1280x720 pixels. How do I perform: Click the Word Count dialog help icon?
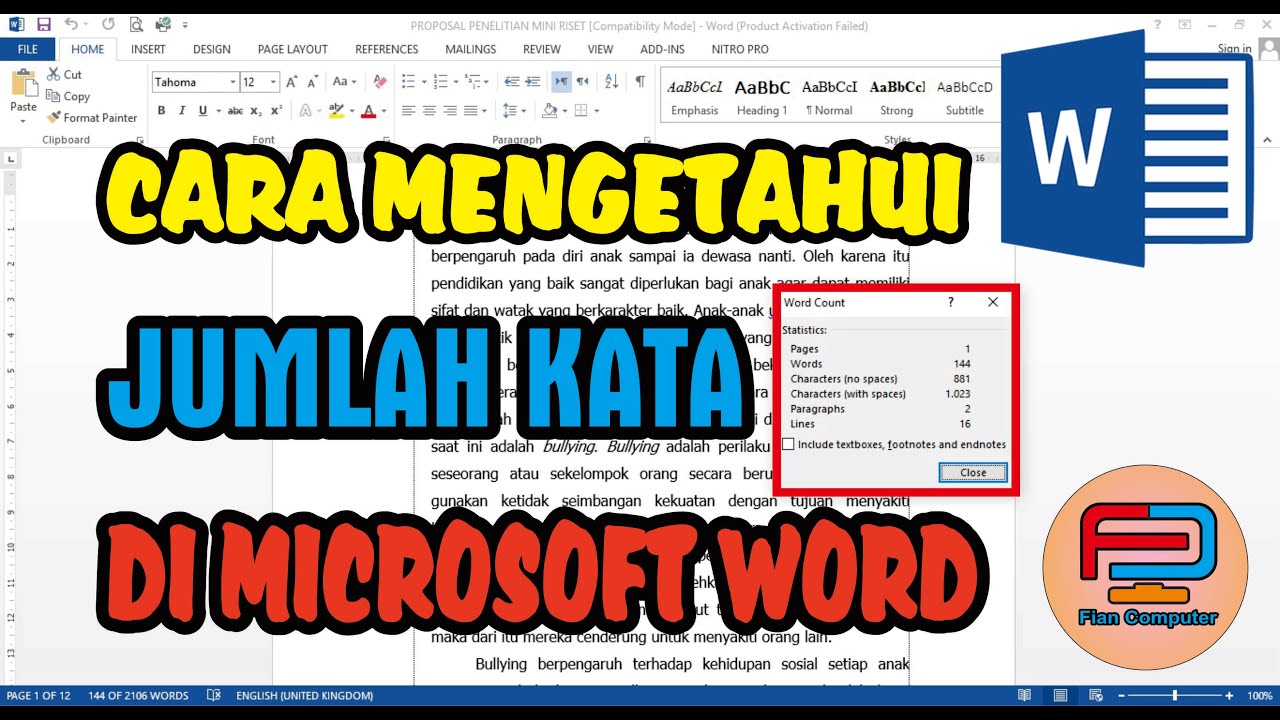tap(951, 302)
